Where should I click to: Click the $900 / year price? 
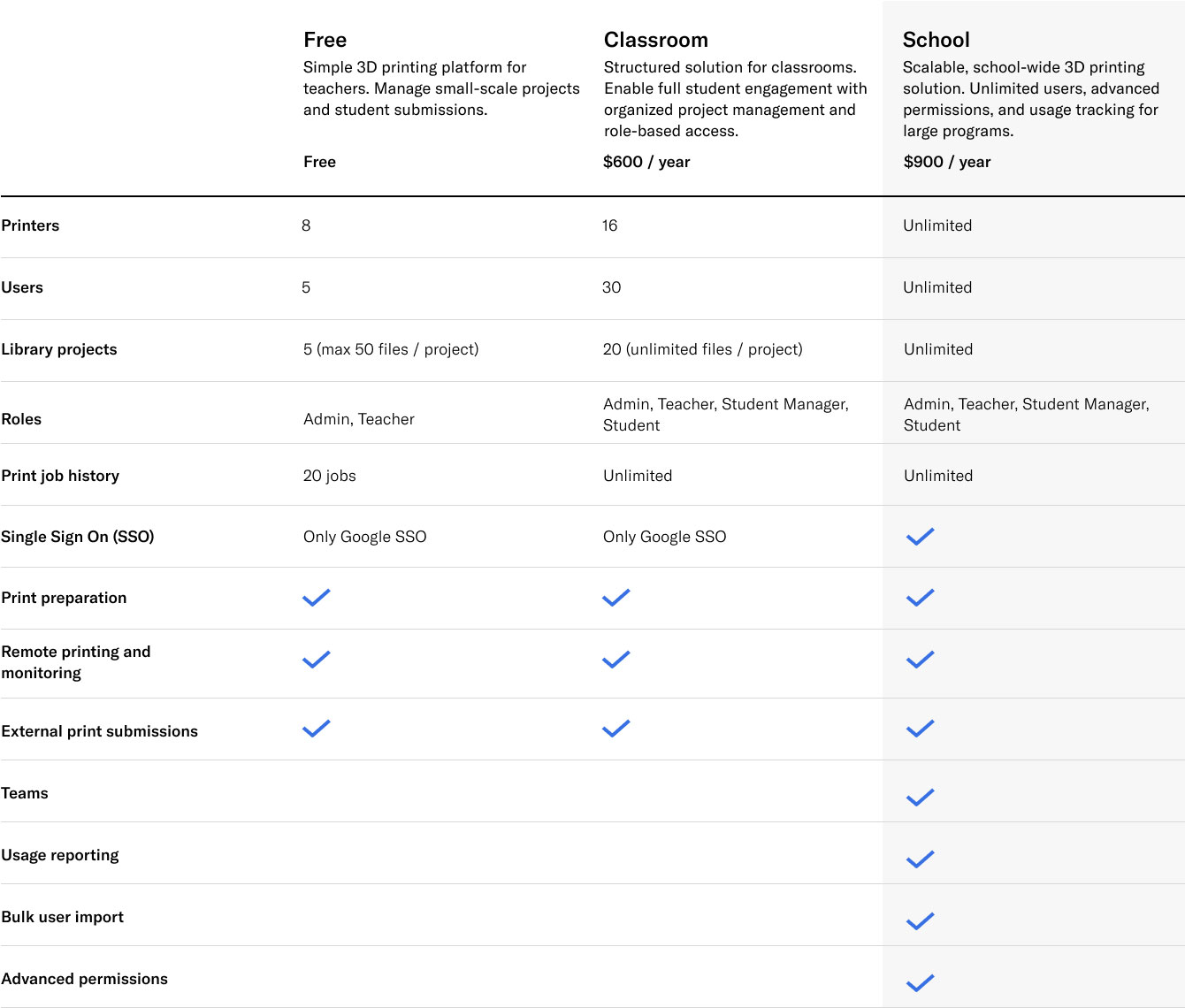[946, 162]
